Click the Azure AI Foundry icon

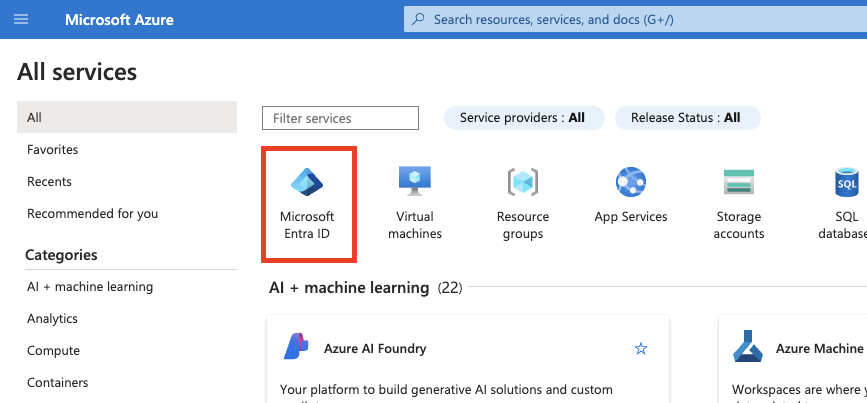point(296,347)
